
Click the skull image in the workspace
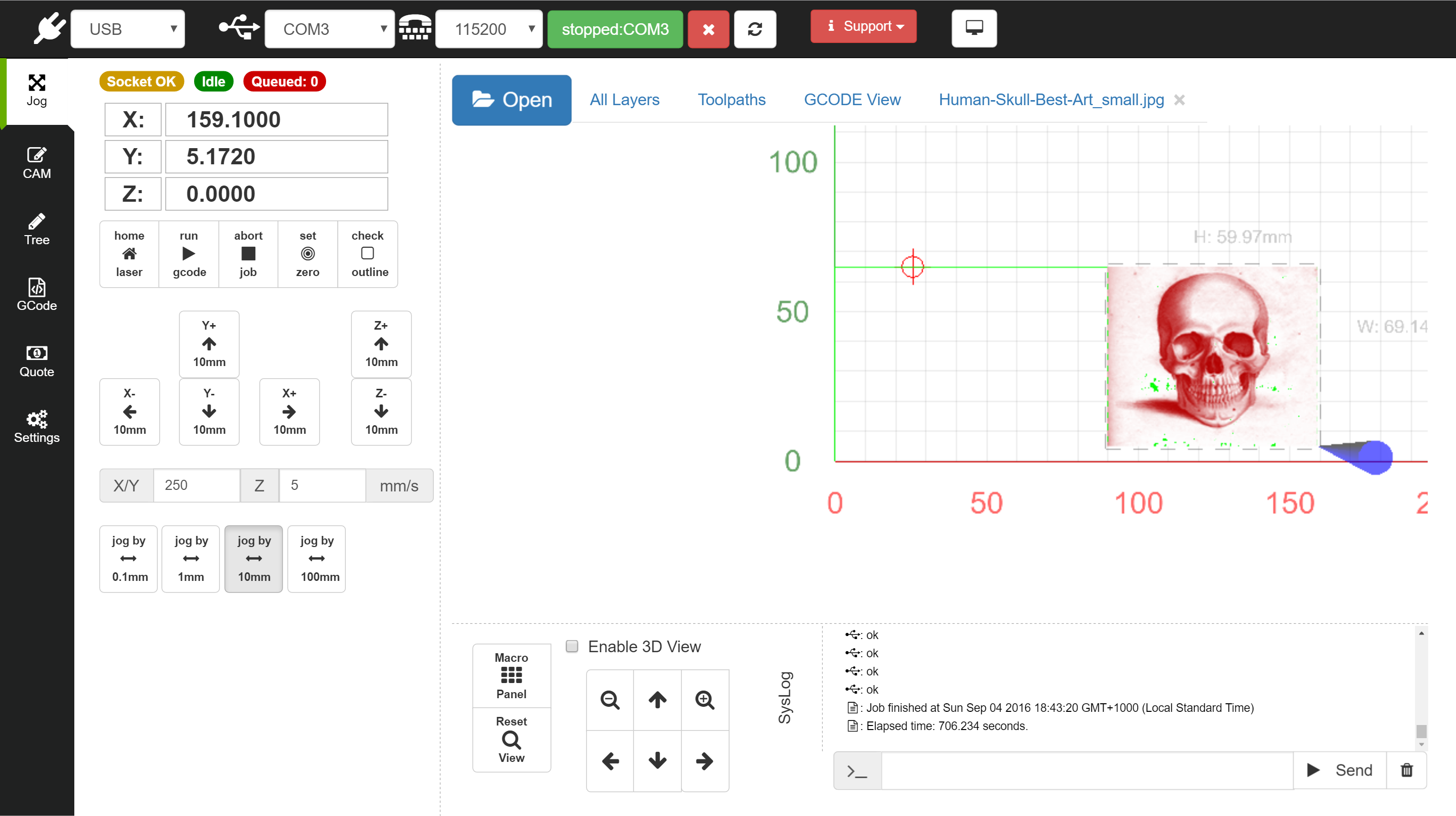[x=1213, y=356]
